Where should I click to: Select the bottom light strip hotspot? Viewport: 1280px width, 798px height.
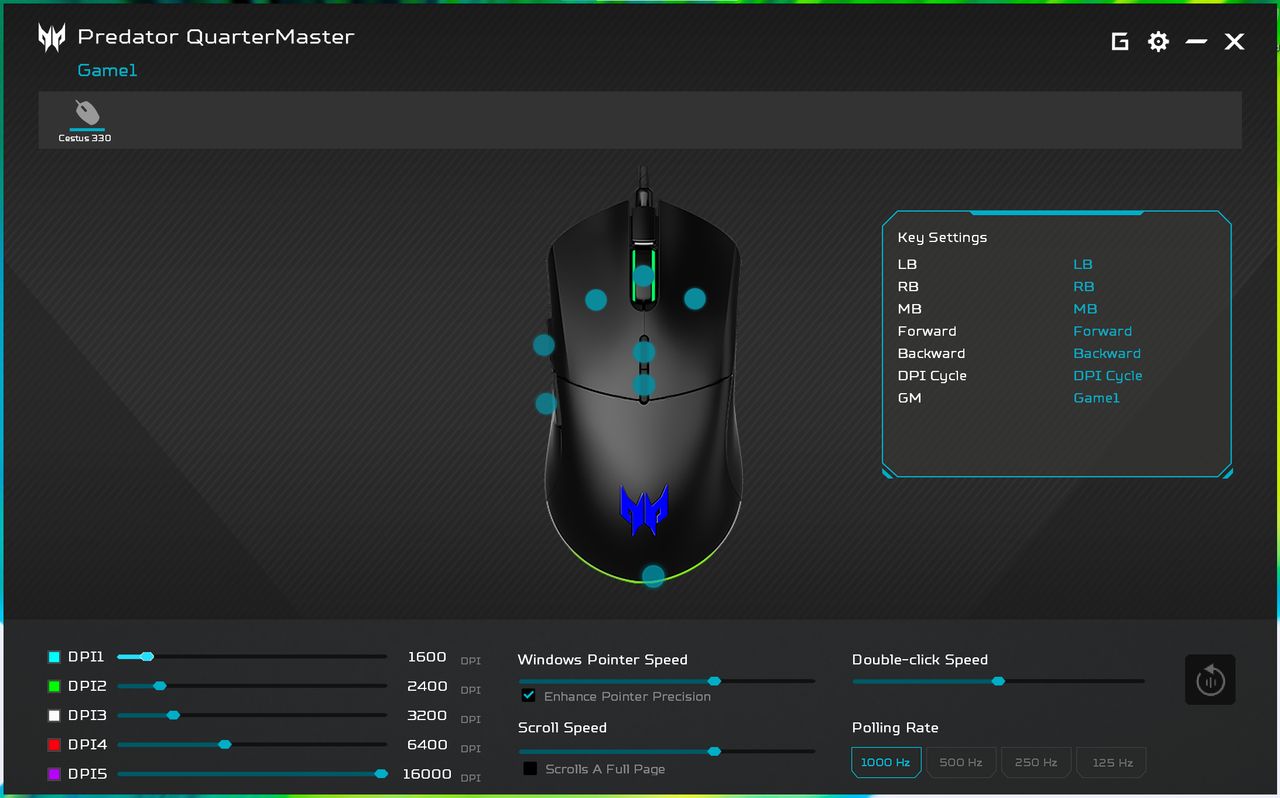653,576
